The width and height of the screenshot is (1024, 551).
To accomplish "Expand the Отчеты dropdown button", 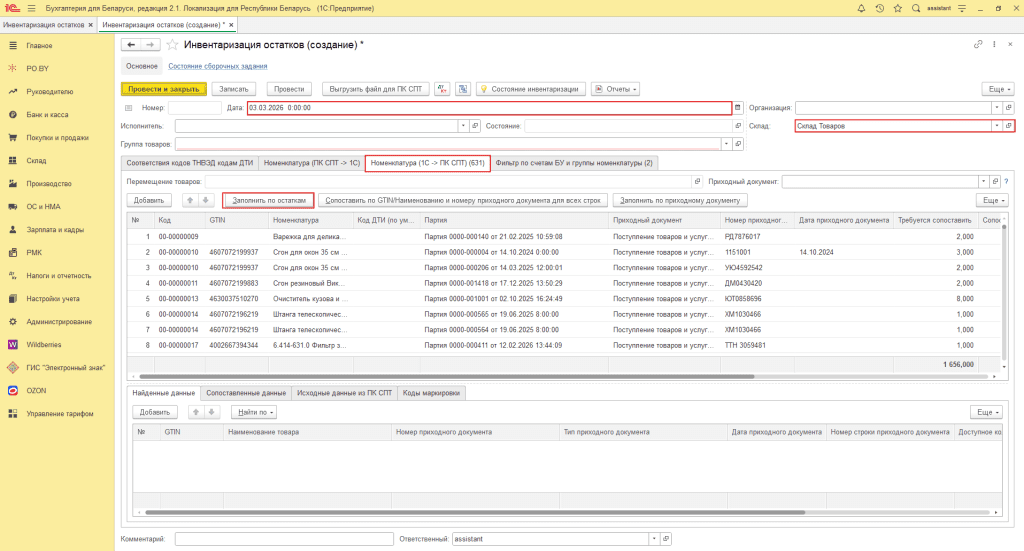I will click(x=616, y=88).
